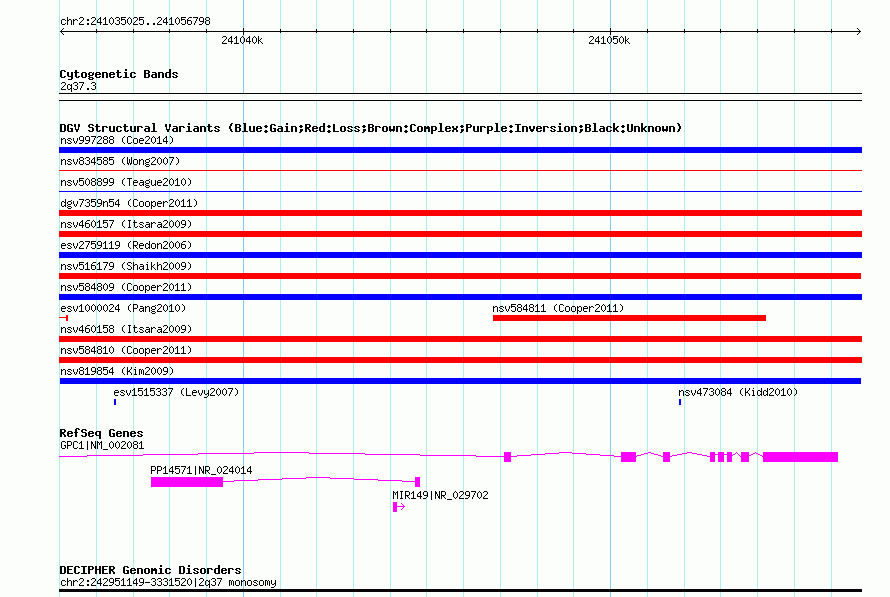Click the ruler's right end arrow
This screenshot has width=890, height=597.
coord(859,31)
